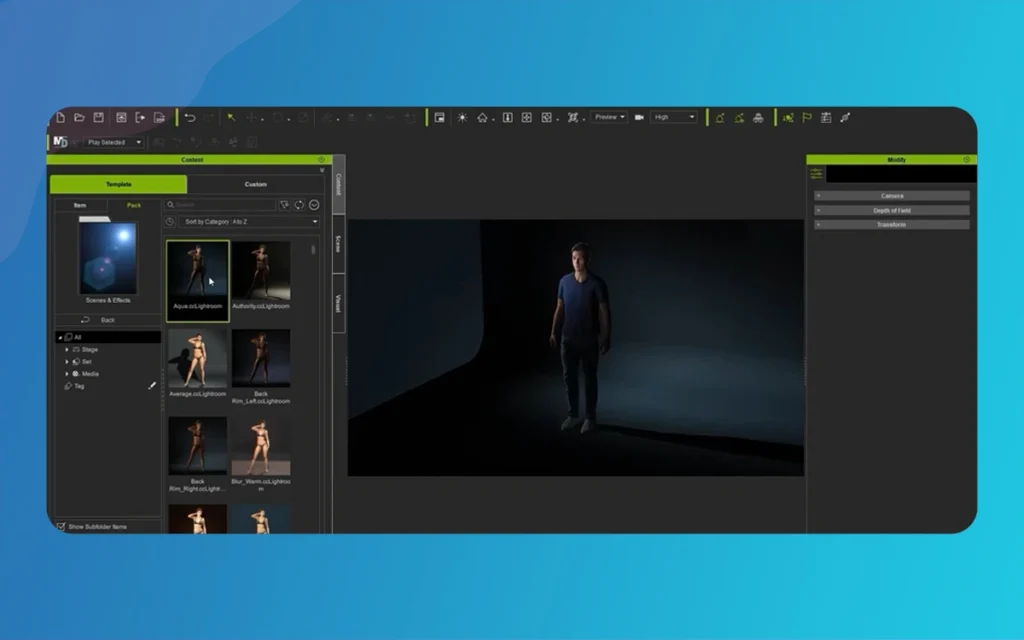Screen dimensions: 1024x640
Task: Open the Play Selected dropdown
Action: pos(114,143)
